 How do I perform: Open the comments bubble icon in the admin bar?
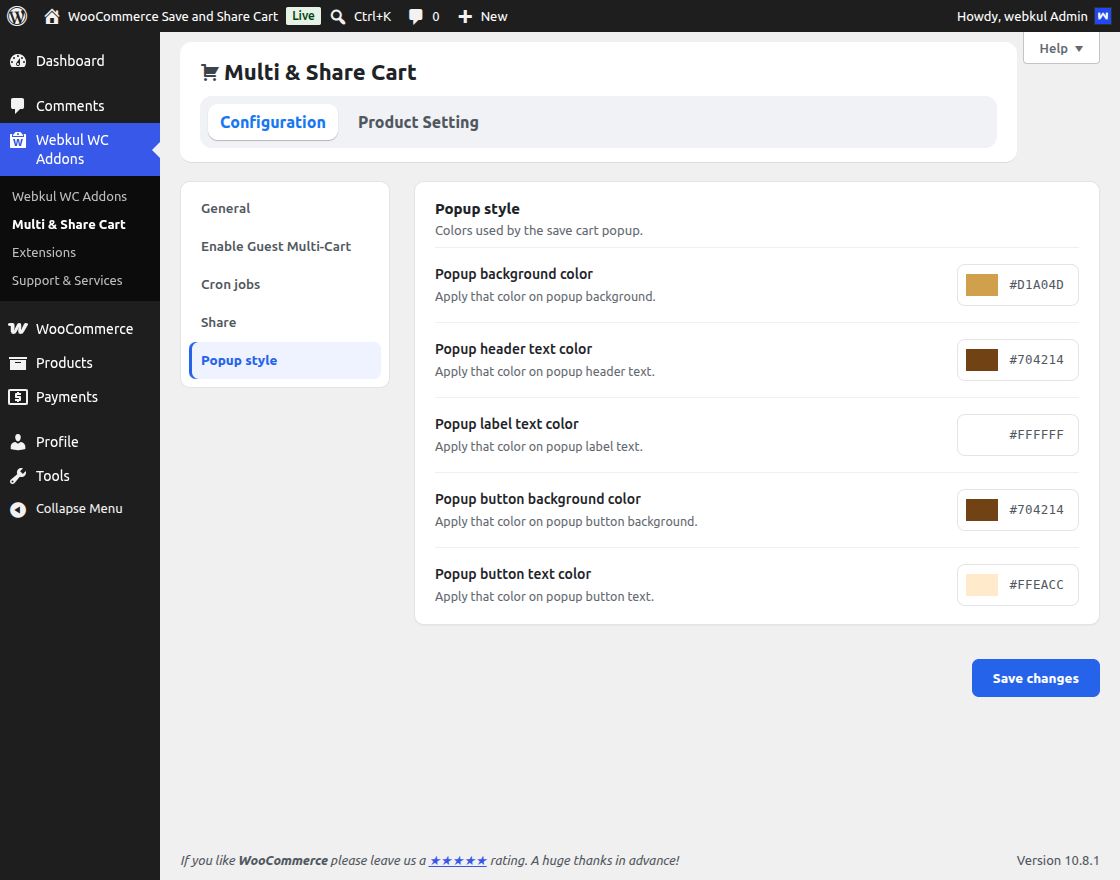(416, 16)
